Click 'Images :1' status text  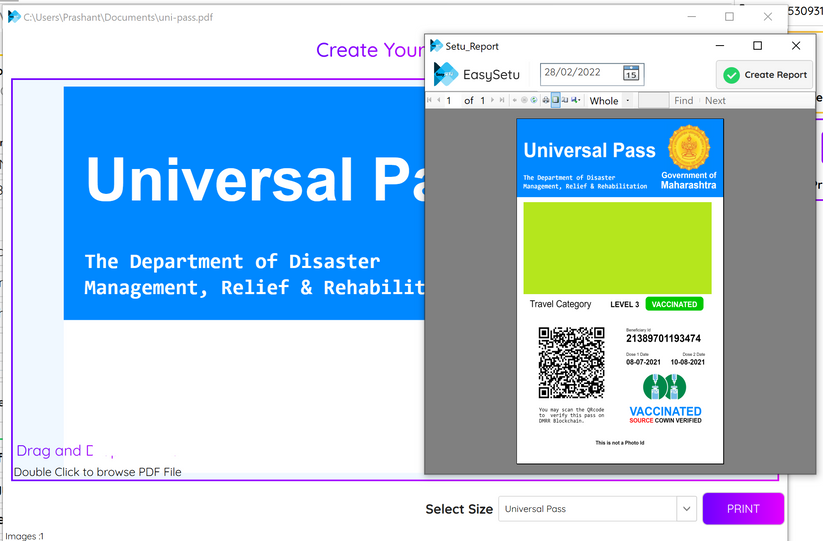click(x=25, y=536)
